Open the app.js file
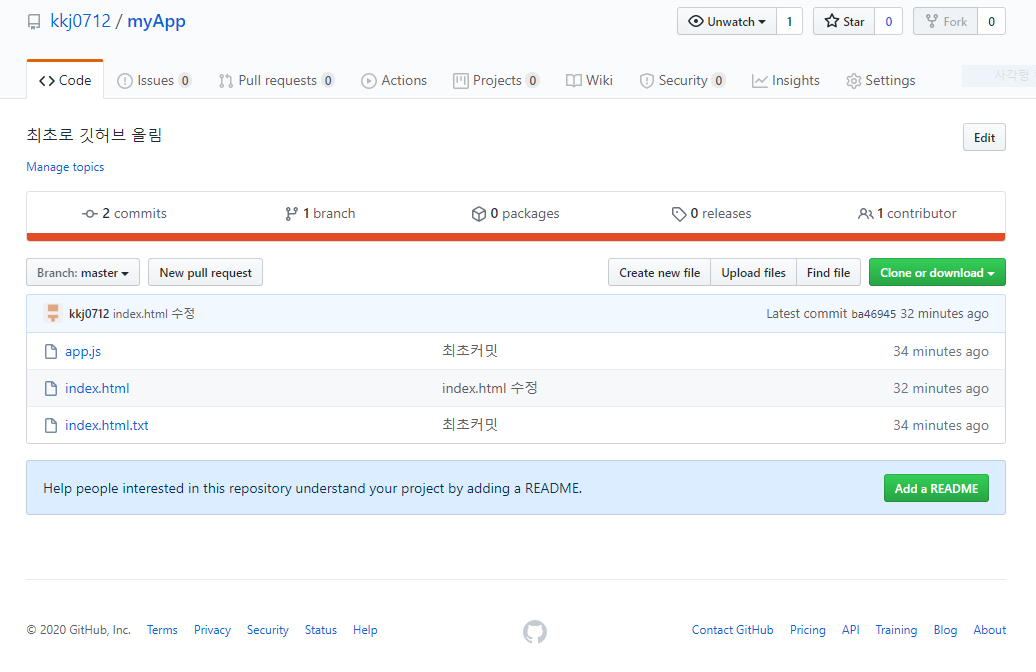This screenshot has width=1036, height=672. [83, 352]
